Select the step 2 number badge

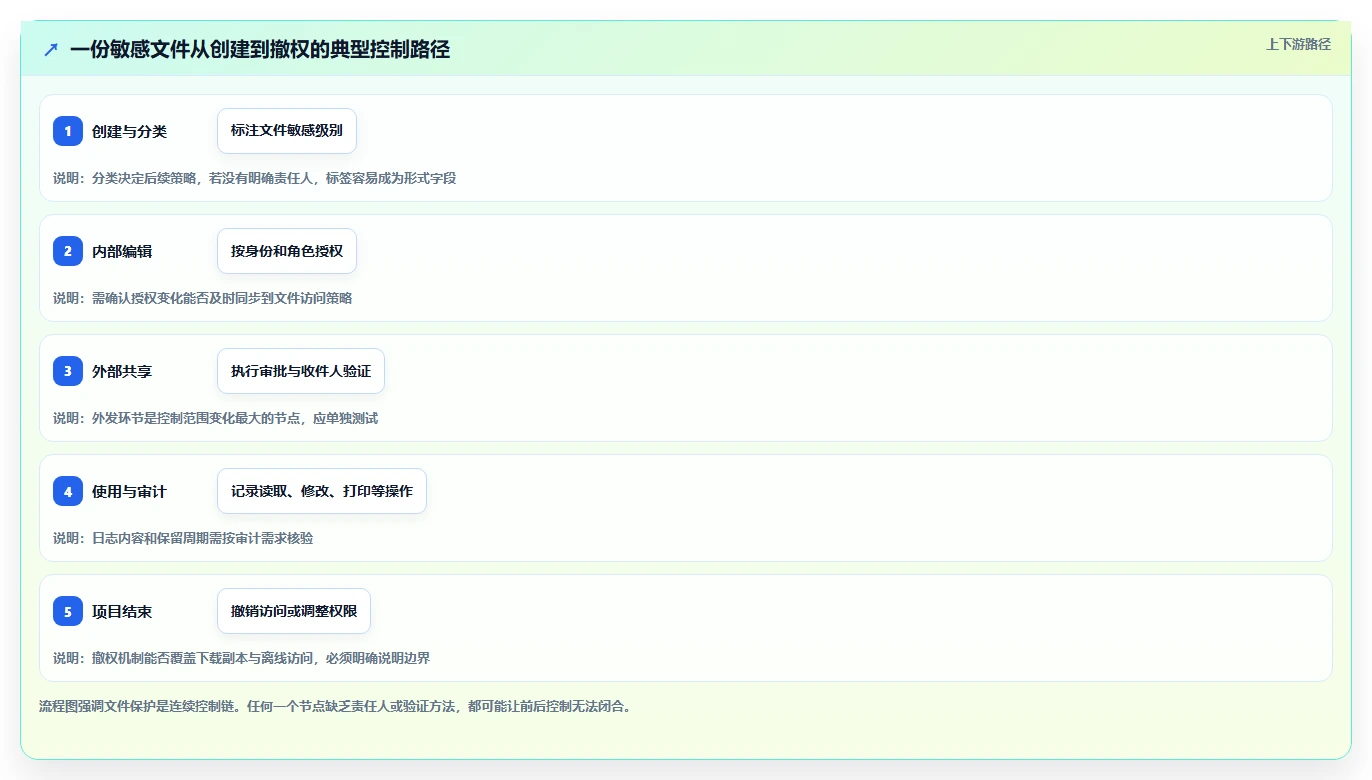click(68, 251)
